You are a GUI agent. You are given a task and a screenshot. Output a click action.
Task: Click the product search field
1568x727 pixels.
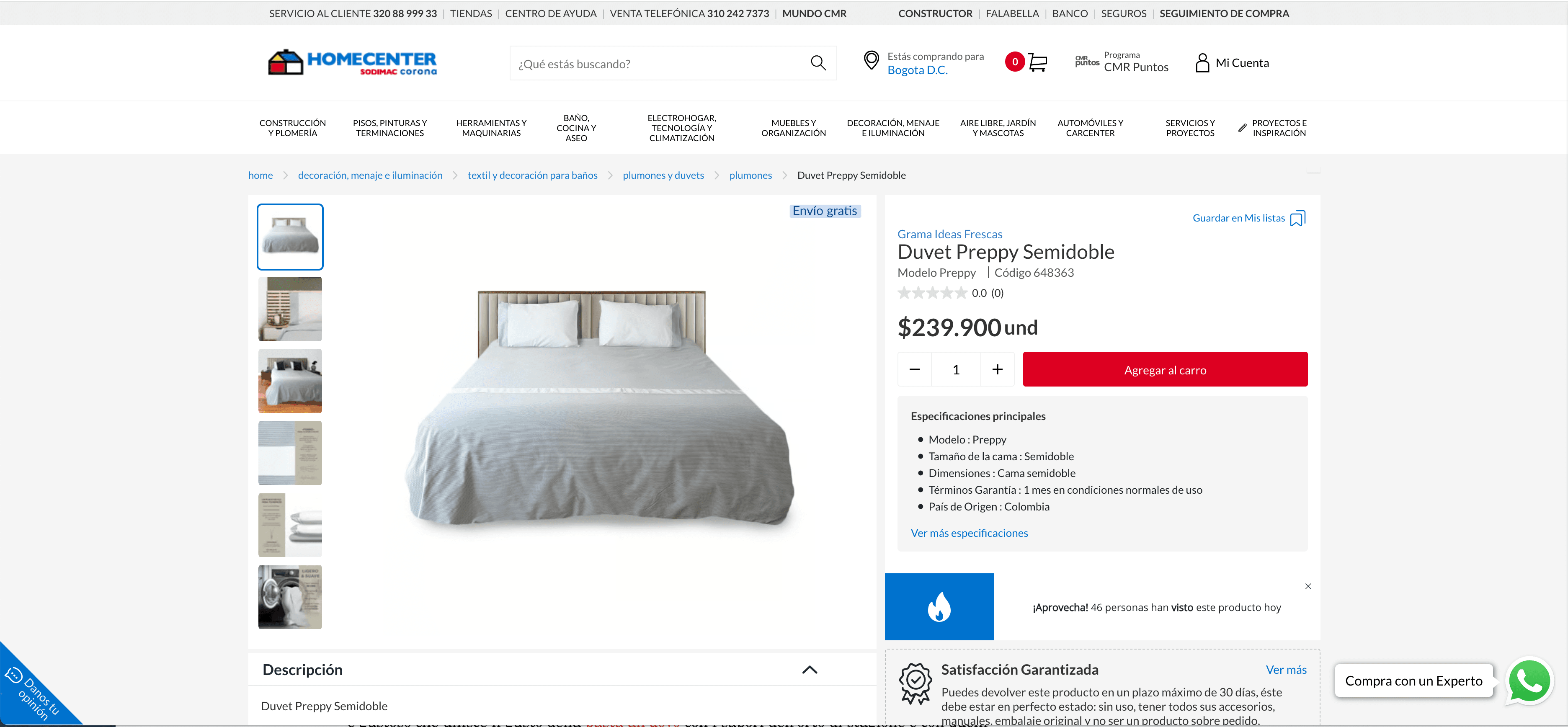point(660,63)
